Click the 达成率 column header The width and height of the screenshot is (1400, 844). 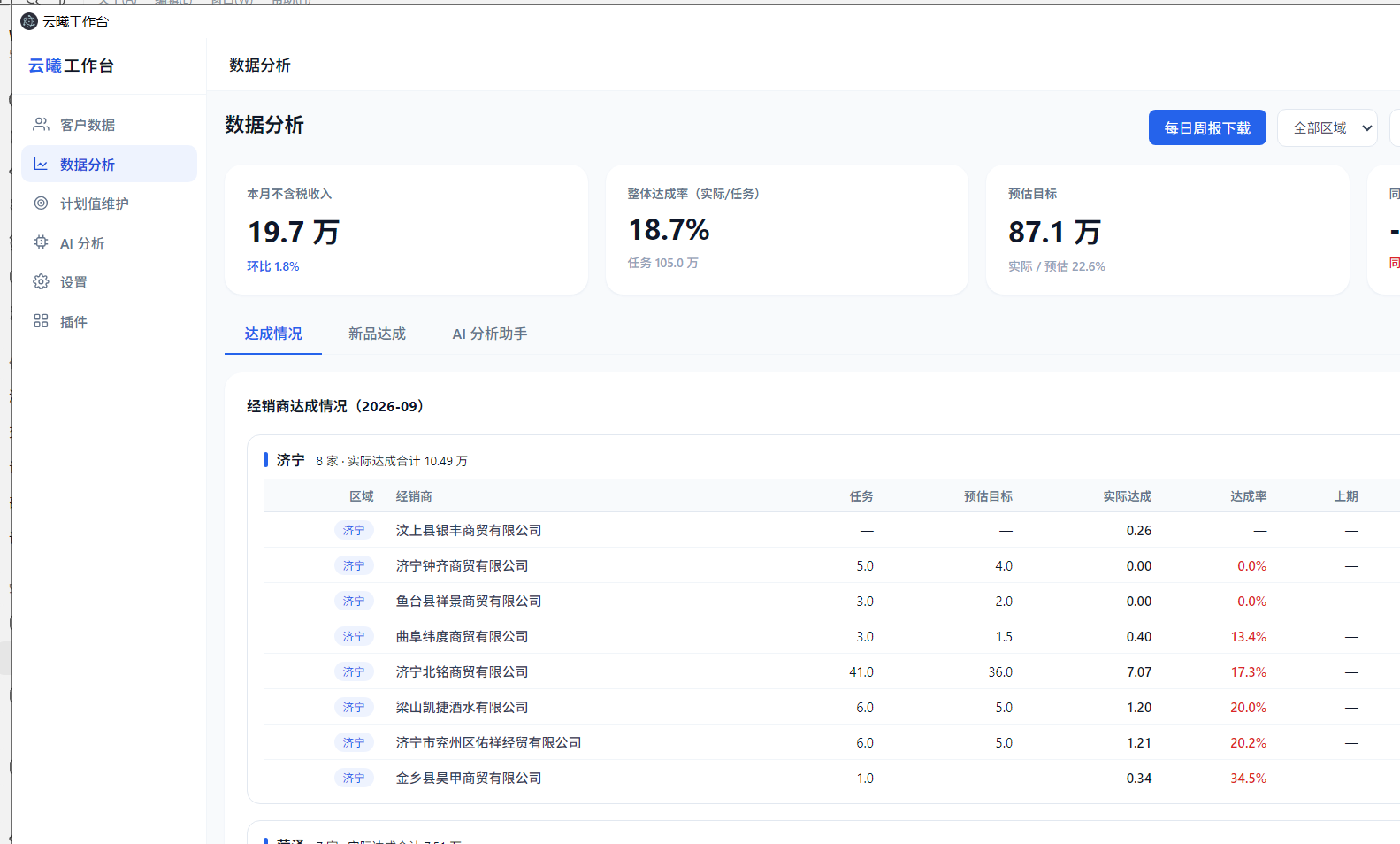(1248, 496)
